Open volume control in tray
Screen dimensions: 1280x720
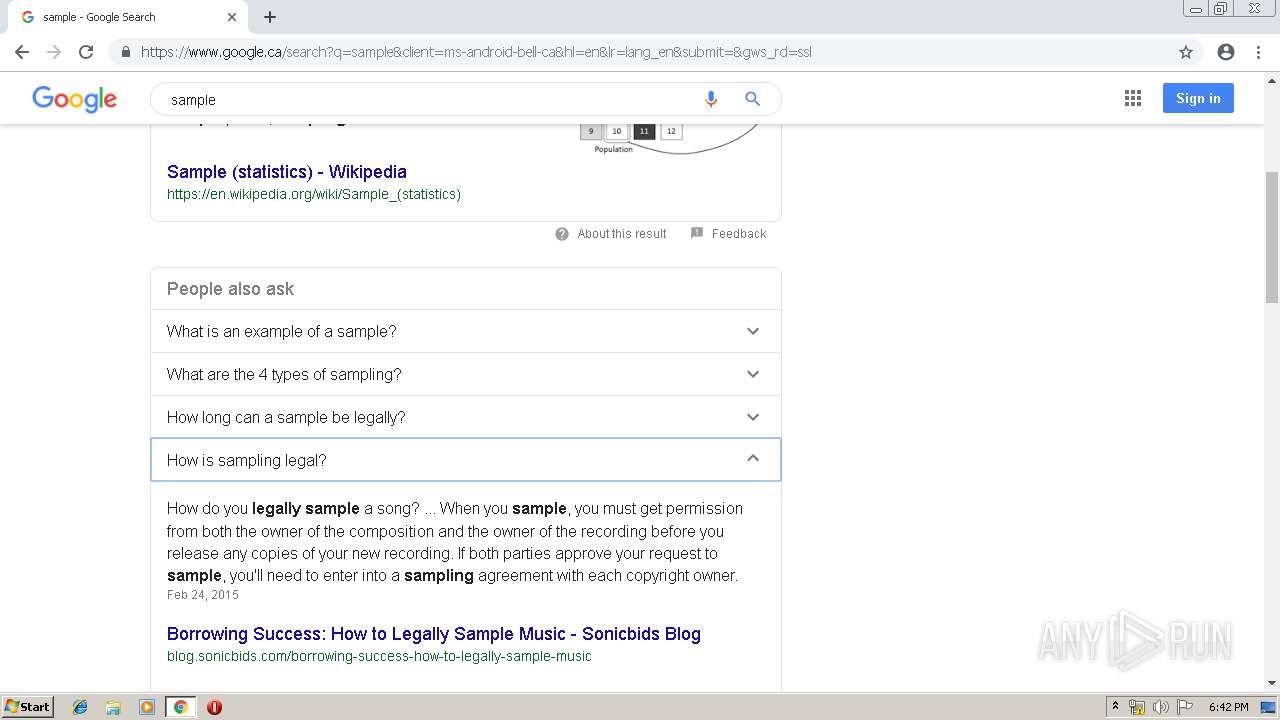click(1161, 707)
